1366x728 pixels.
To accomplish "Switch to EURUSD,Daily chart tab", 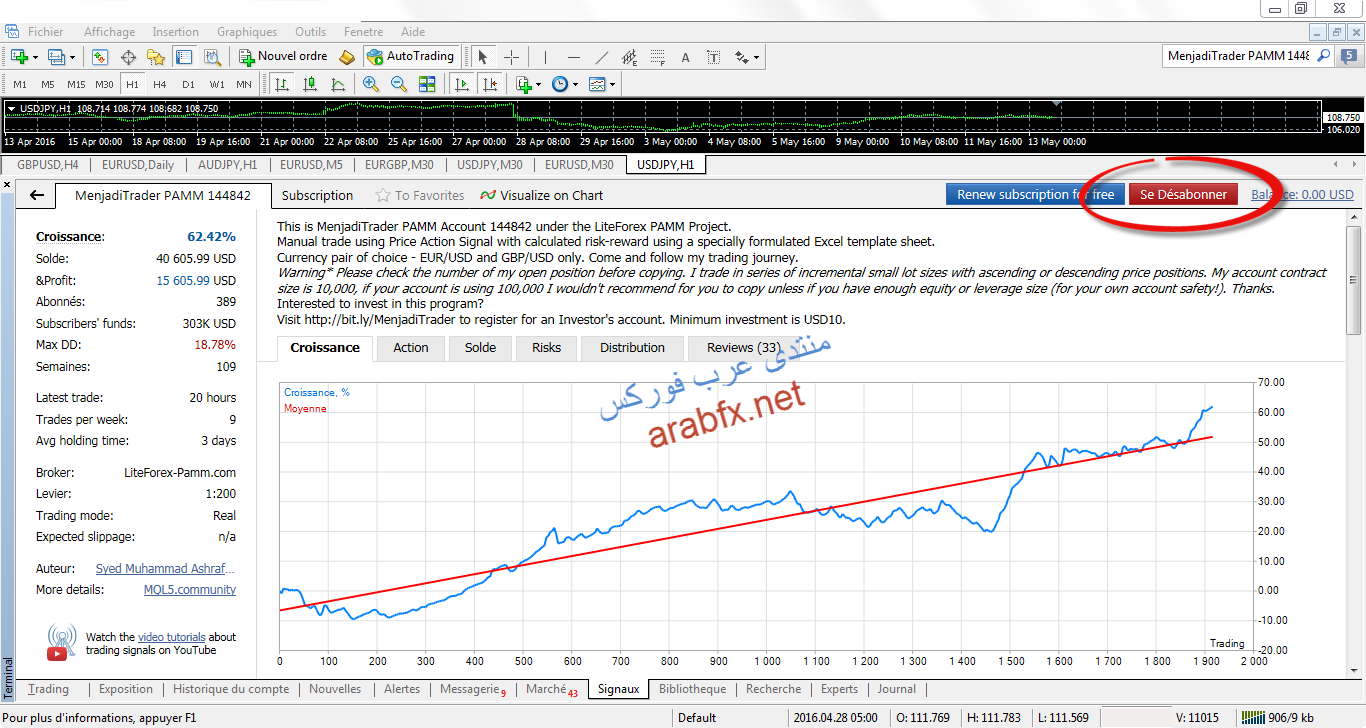I will click(136, 165).
